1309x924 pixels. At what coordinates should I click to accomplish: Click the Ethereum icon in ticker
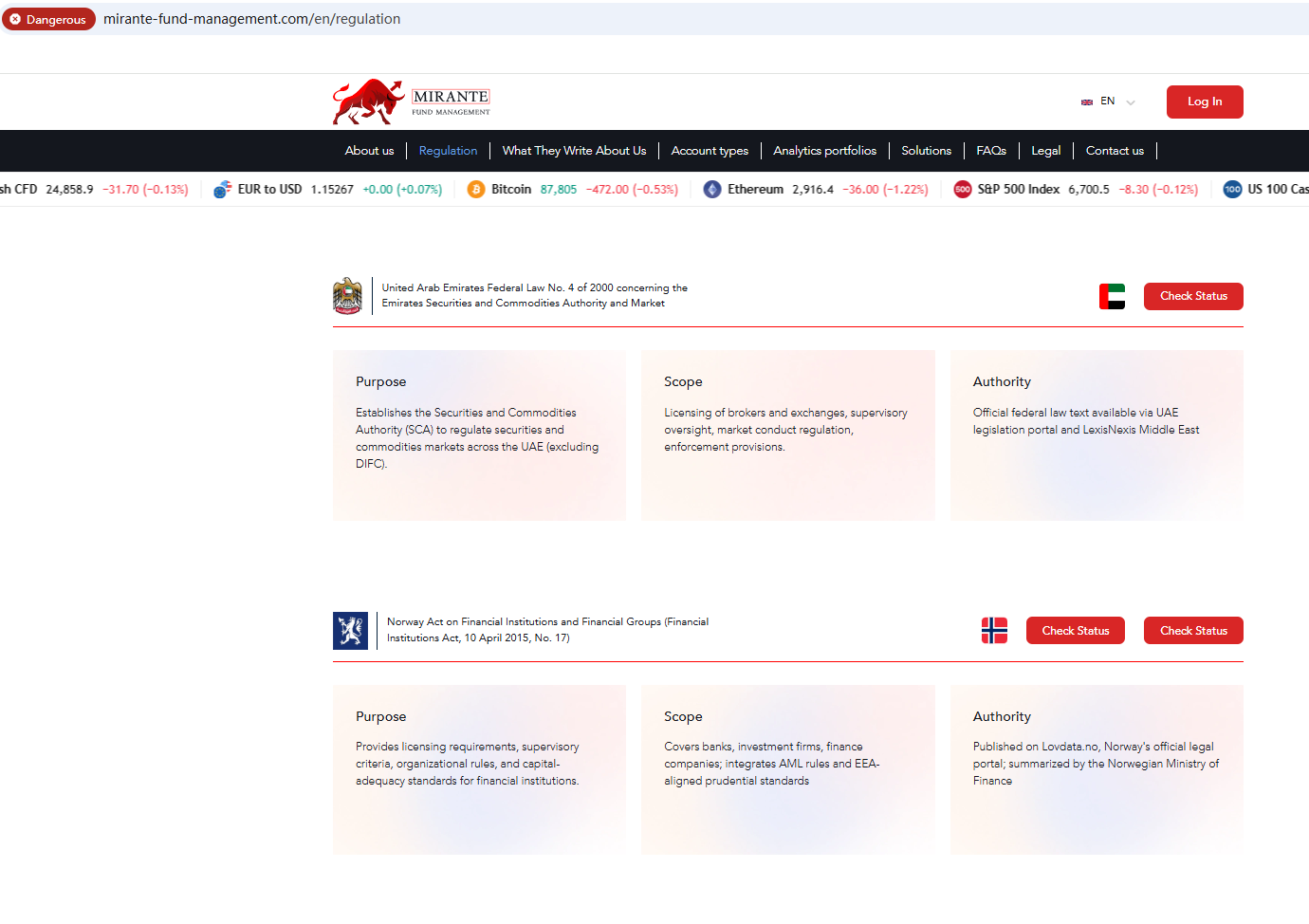(712, 190)
